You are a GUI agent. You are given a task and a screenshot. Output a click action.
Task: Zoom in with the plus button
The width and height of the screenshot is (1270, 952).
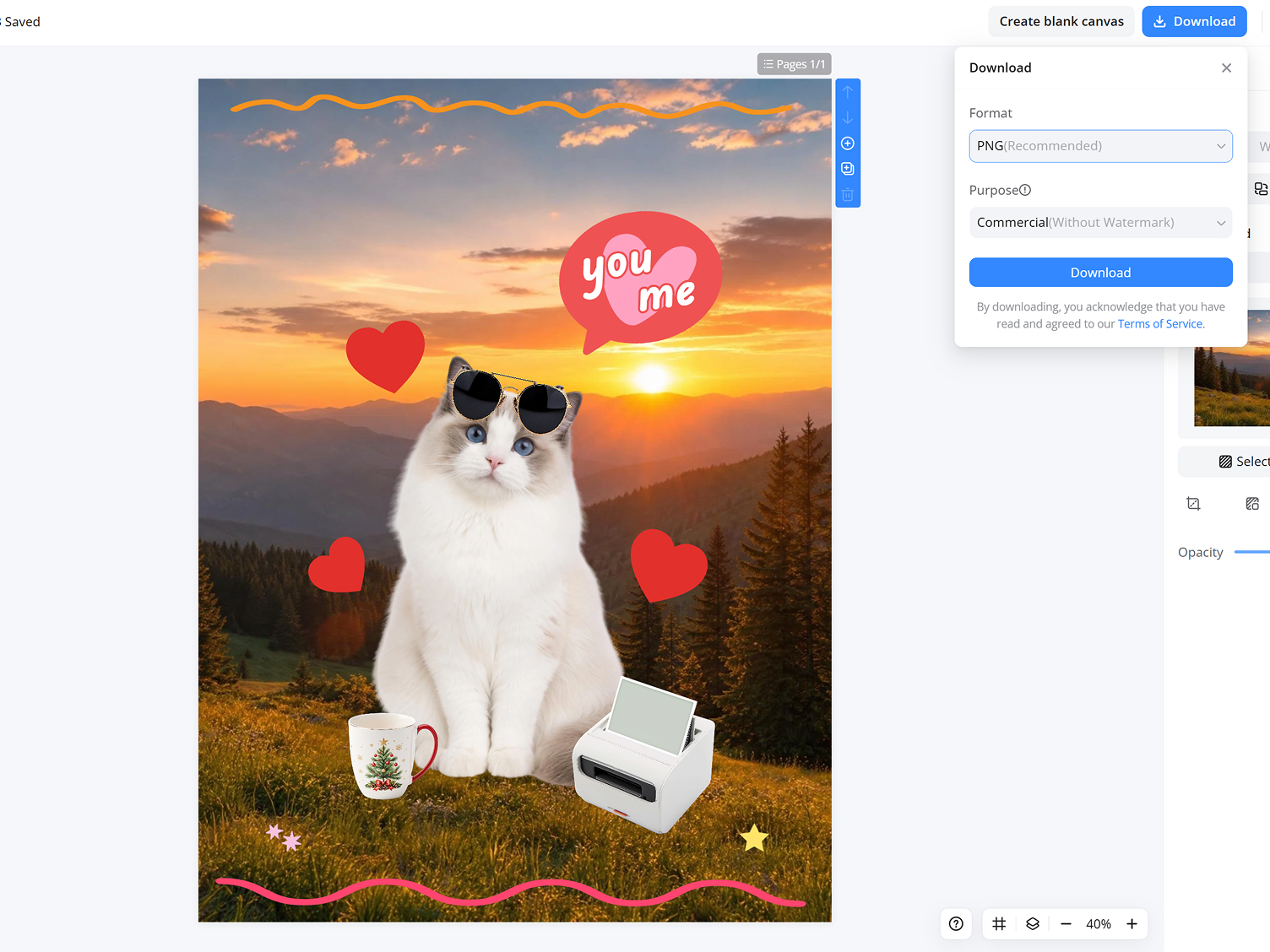tap(1132, 924)
